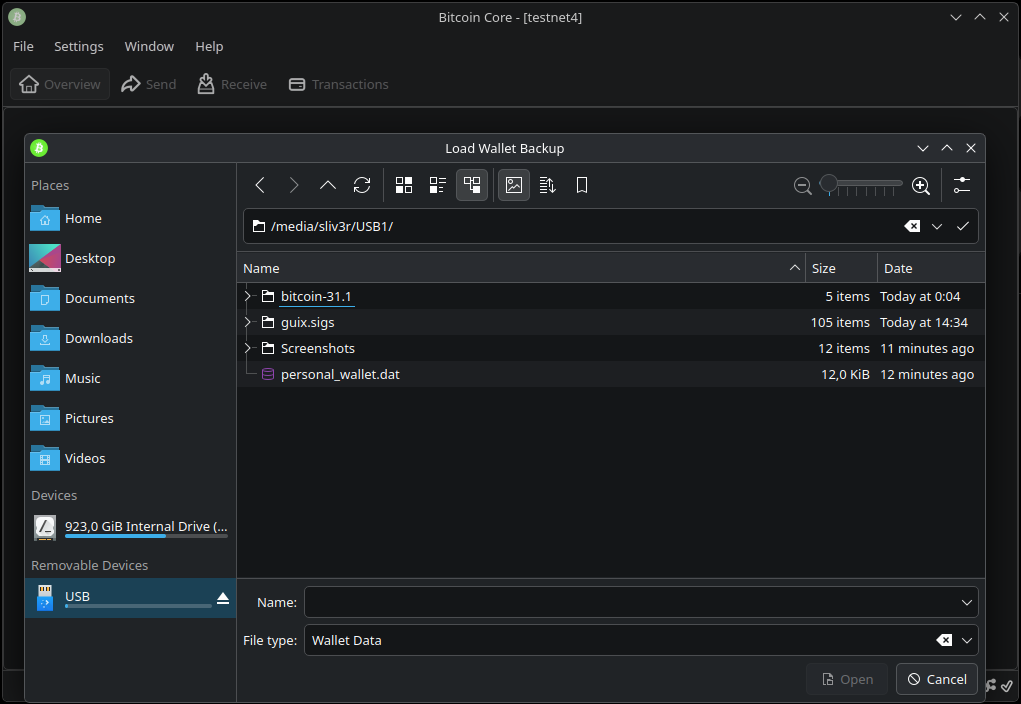This screenshot has height=704, width=1021.
Task: Select the guix.sigs folder row
Action: click(611, 322)
